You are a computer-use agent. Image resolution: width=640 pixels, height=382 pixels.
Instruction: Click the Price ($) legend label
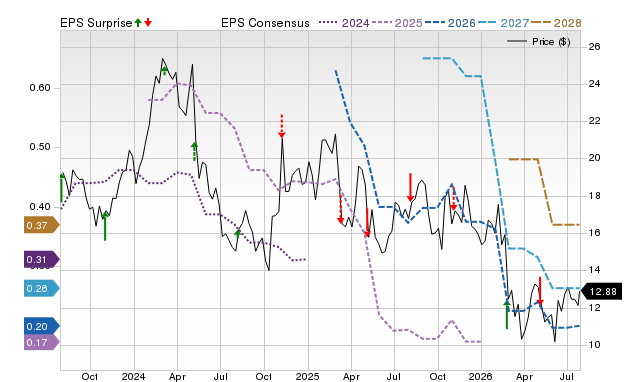[551, 42]
